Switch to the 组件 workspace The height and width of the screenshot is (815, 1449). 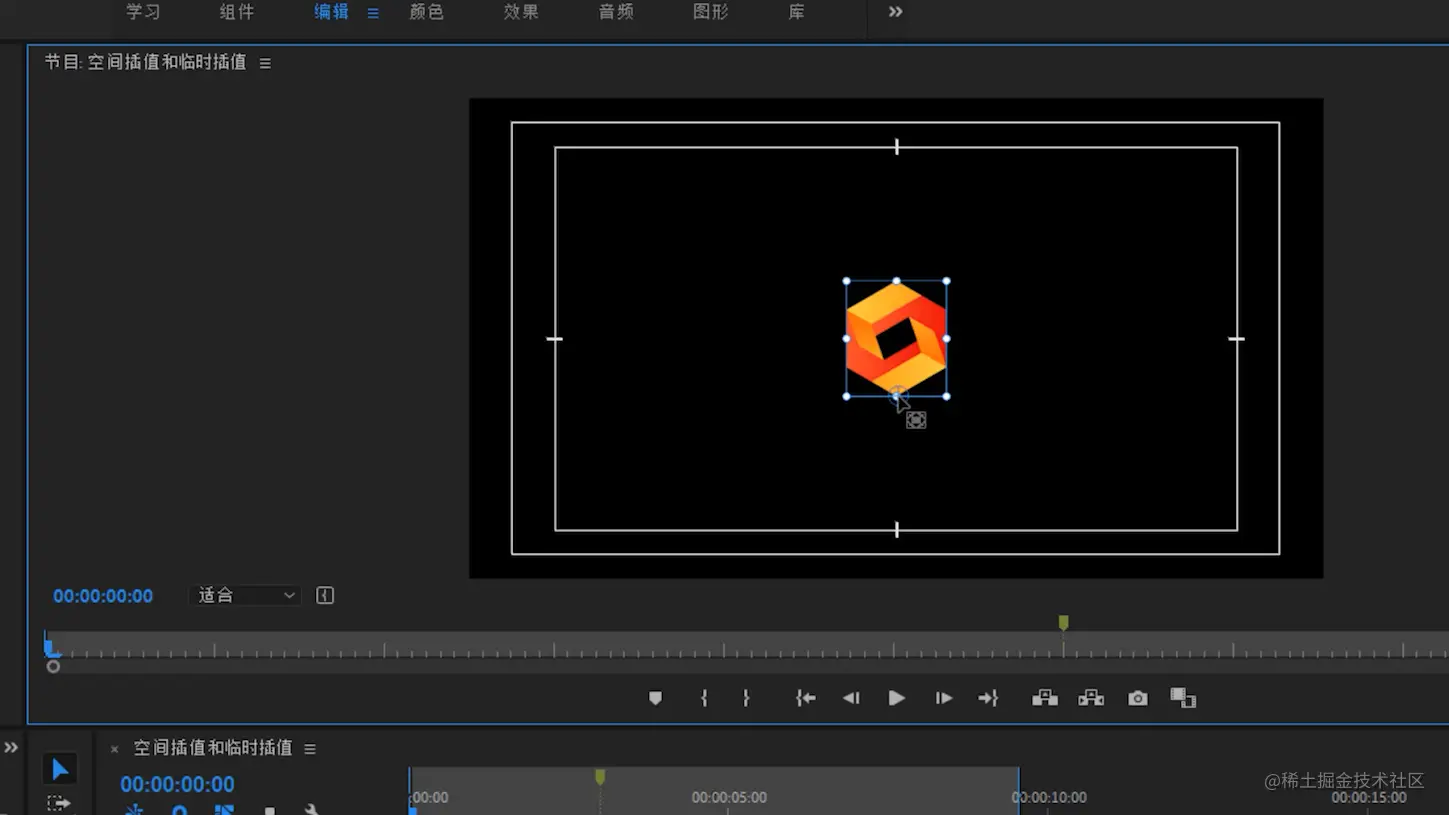[237, 12]
